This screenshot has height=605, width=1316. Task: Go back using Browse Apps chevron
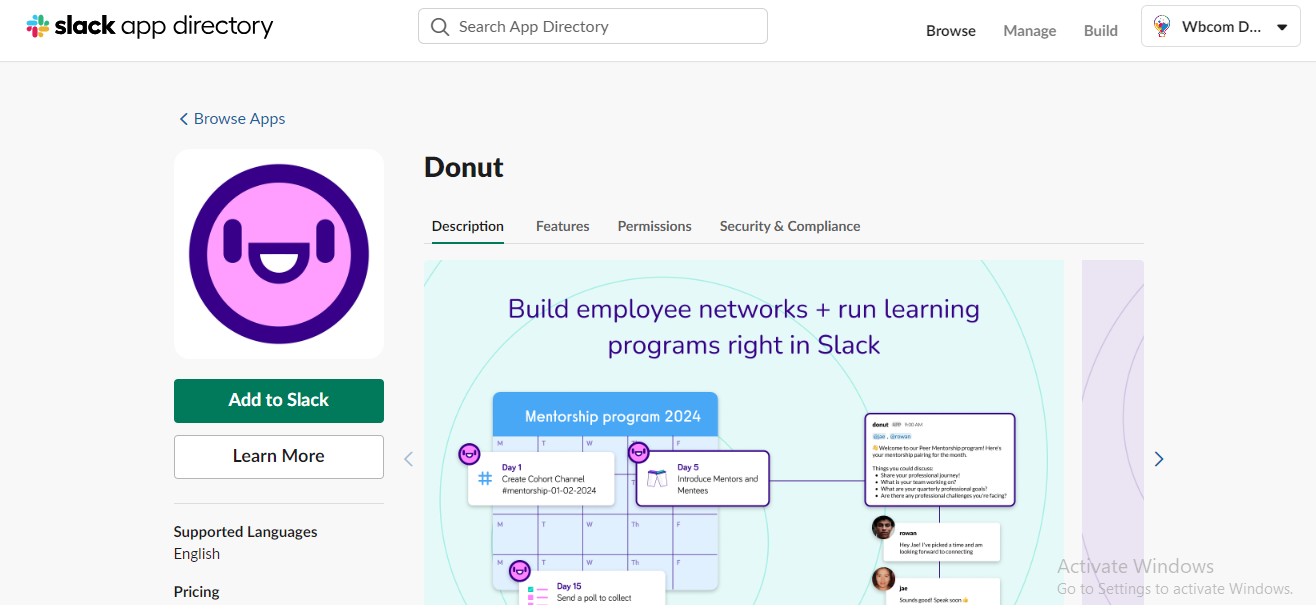tap(183, 119)
